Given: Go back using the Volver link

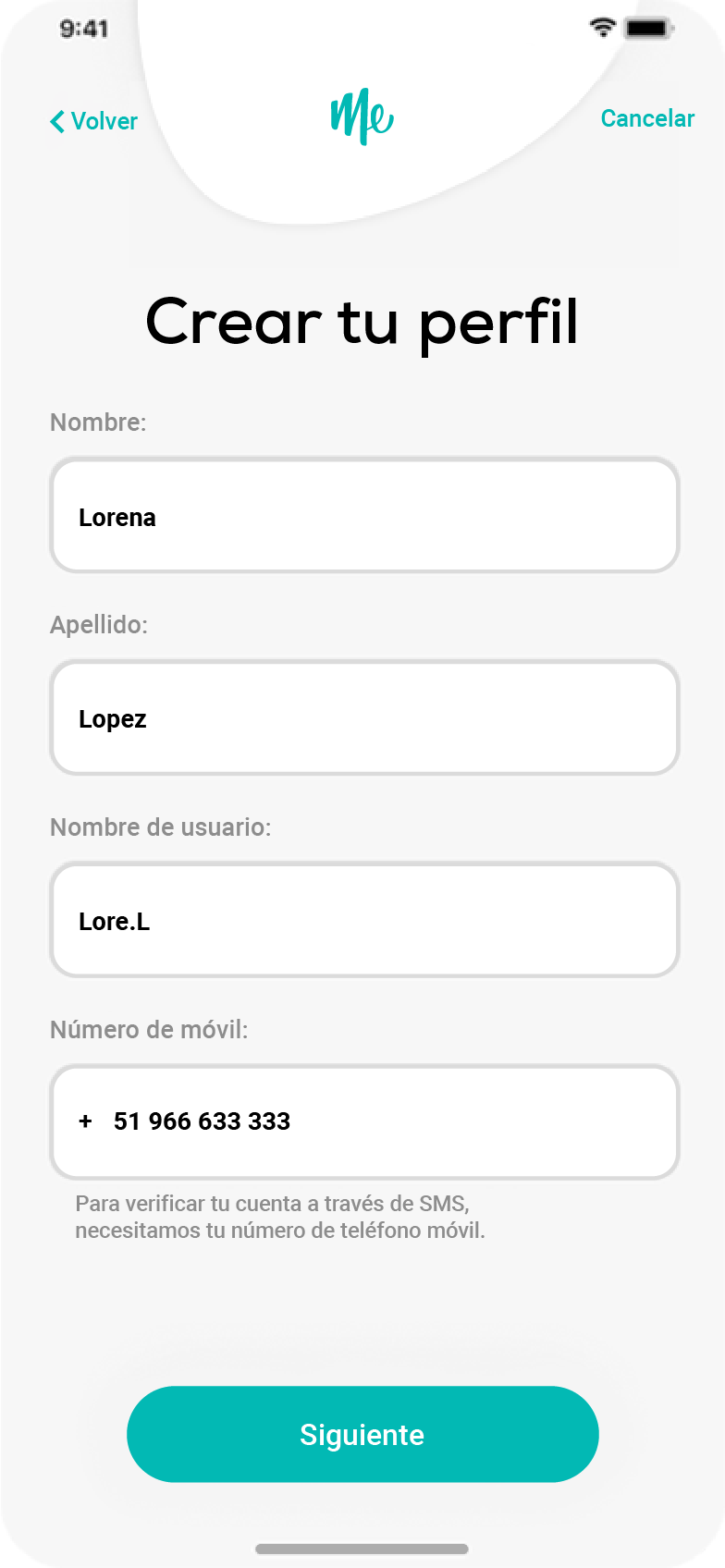Looking at the screenshot, I should 104,121.
